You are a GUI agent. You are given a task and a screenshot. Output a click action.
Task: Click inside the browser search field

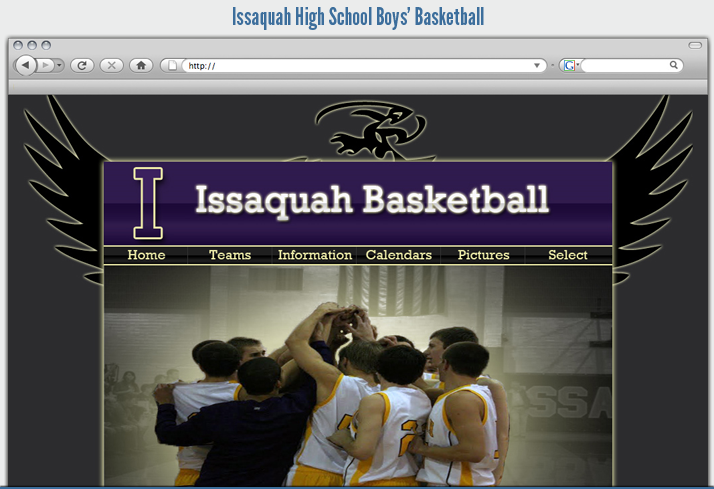[x=625, y=66]
